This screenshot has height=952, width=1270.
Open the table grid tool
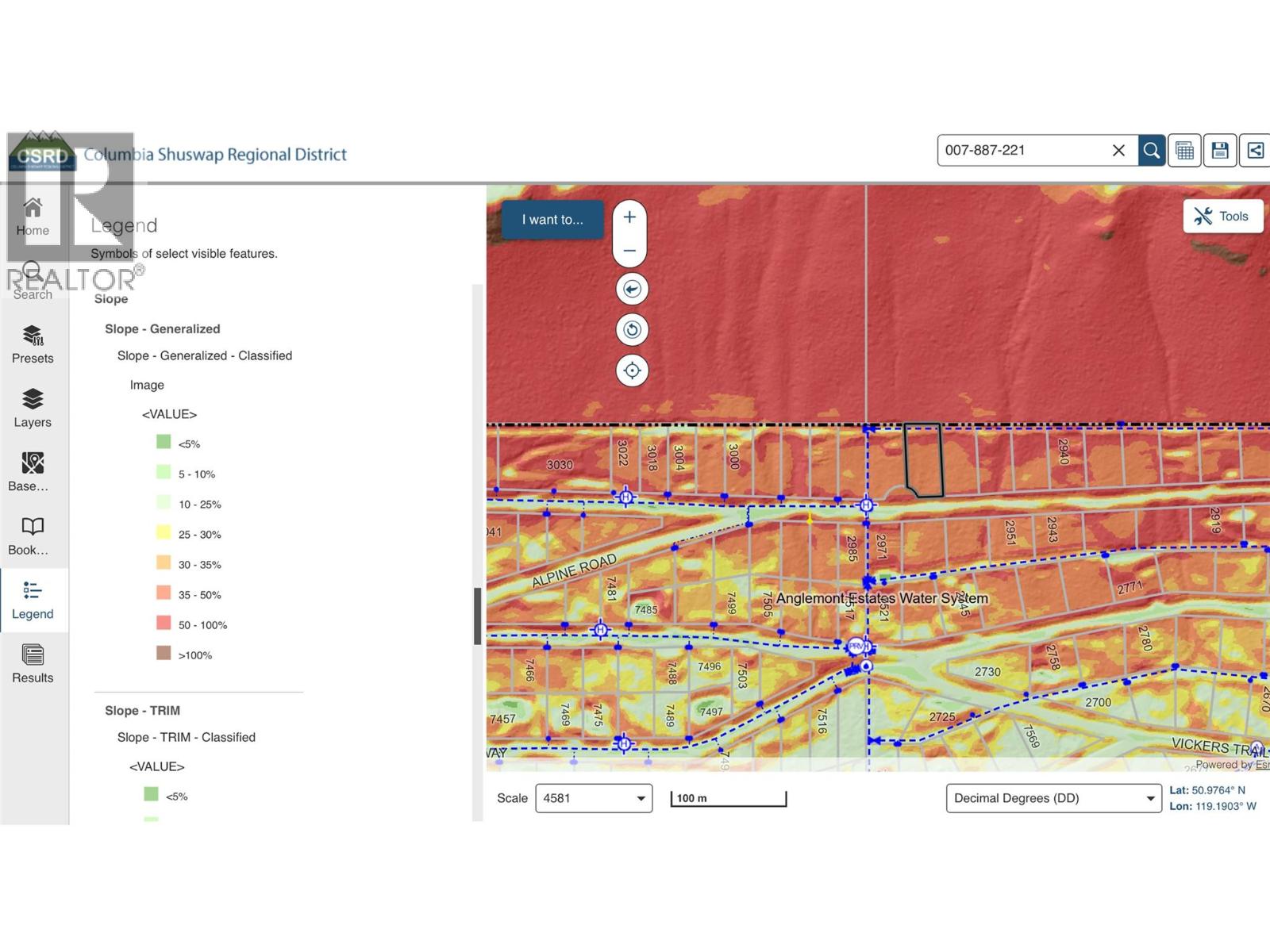coord(1184,150)
